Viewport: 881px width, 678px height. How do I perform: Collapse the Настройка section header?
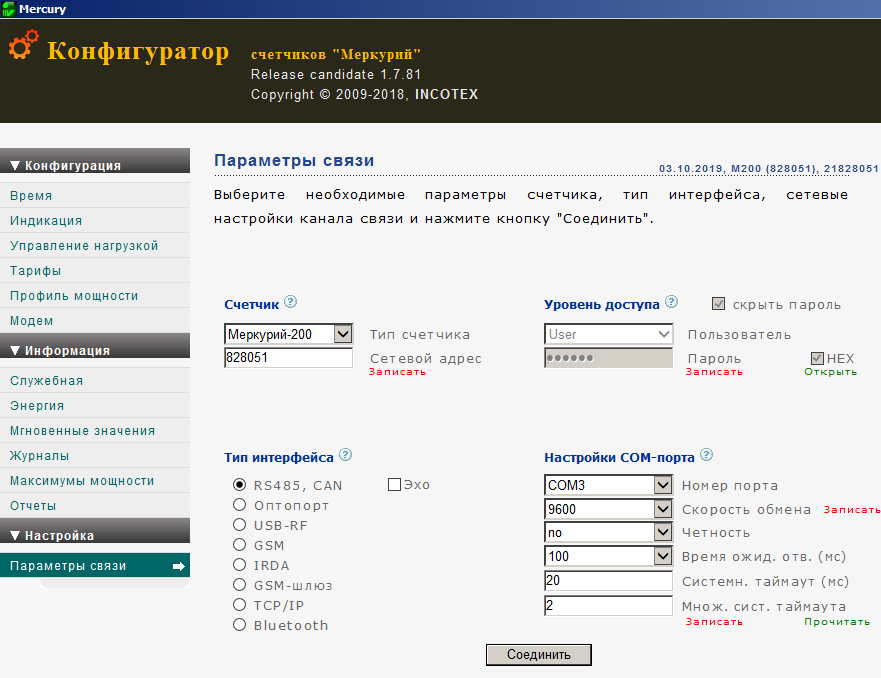[95, 531]
